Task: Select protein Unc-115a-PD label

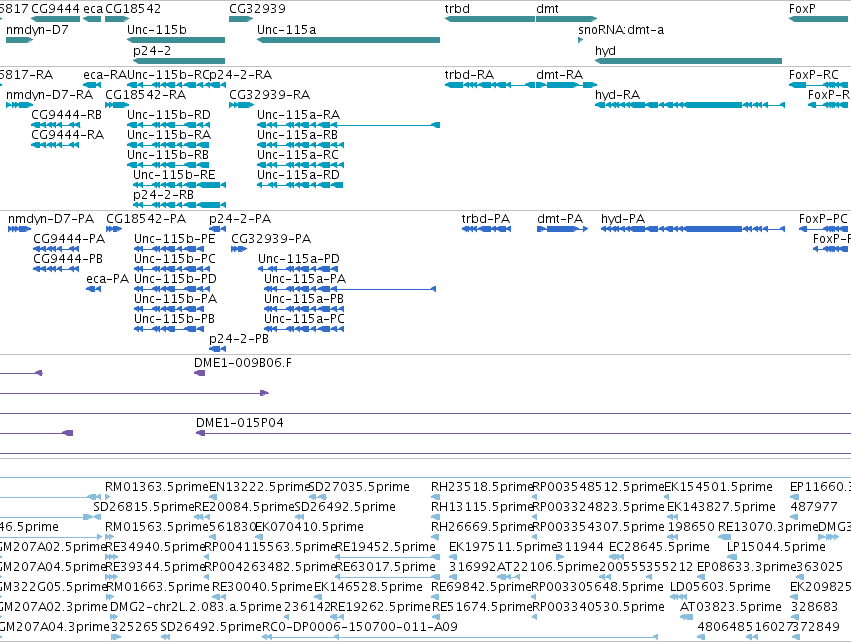Action: click(x=299, y=259)
